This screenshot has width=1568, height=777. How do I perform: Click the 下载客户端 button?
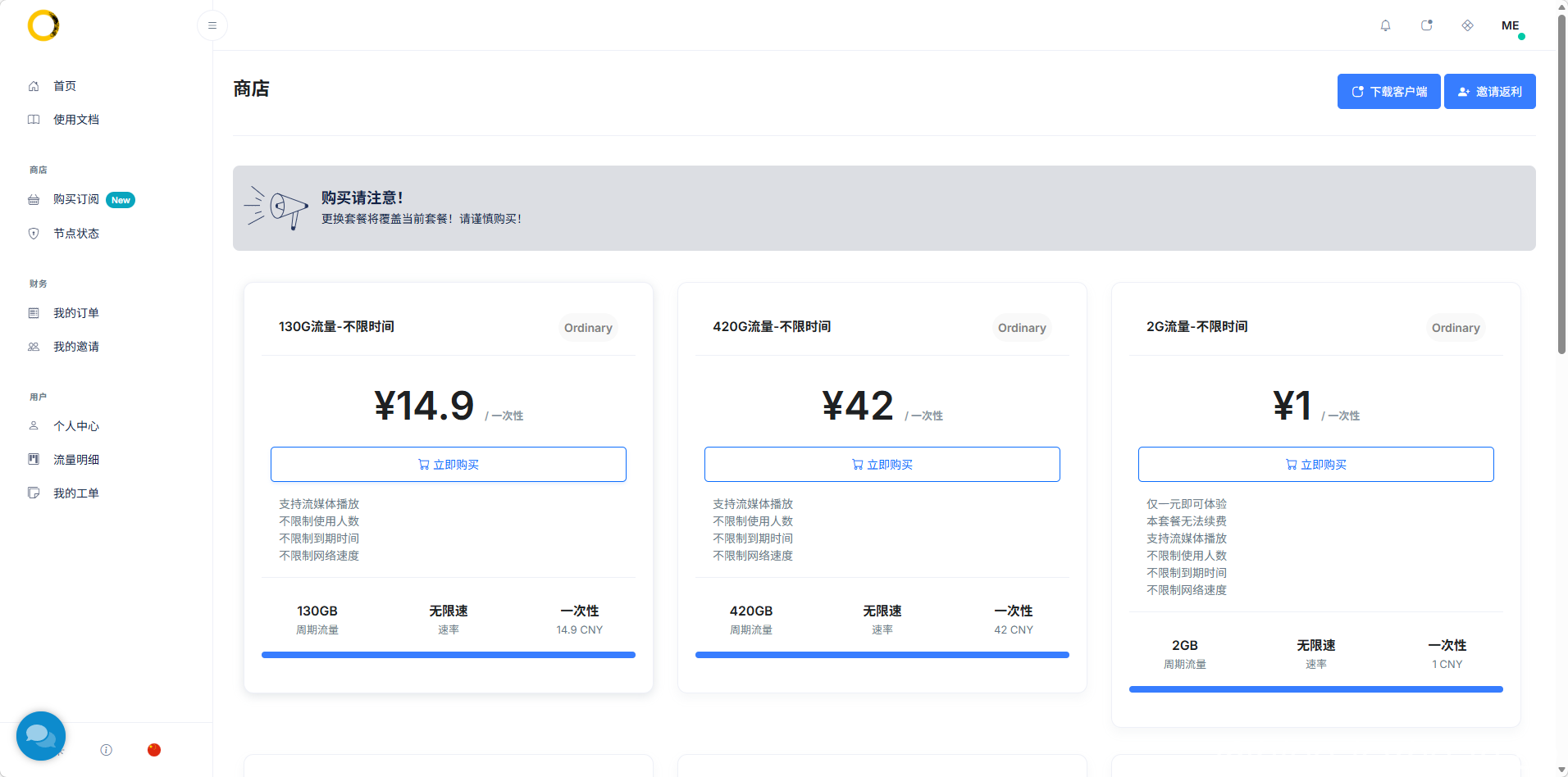pos(1388,92)
